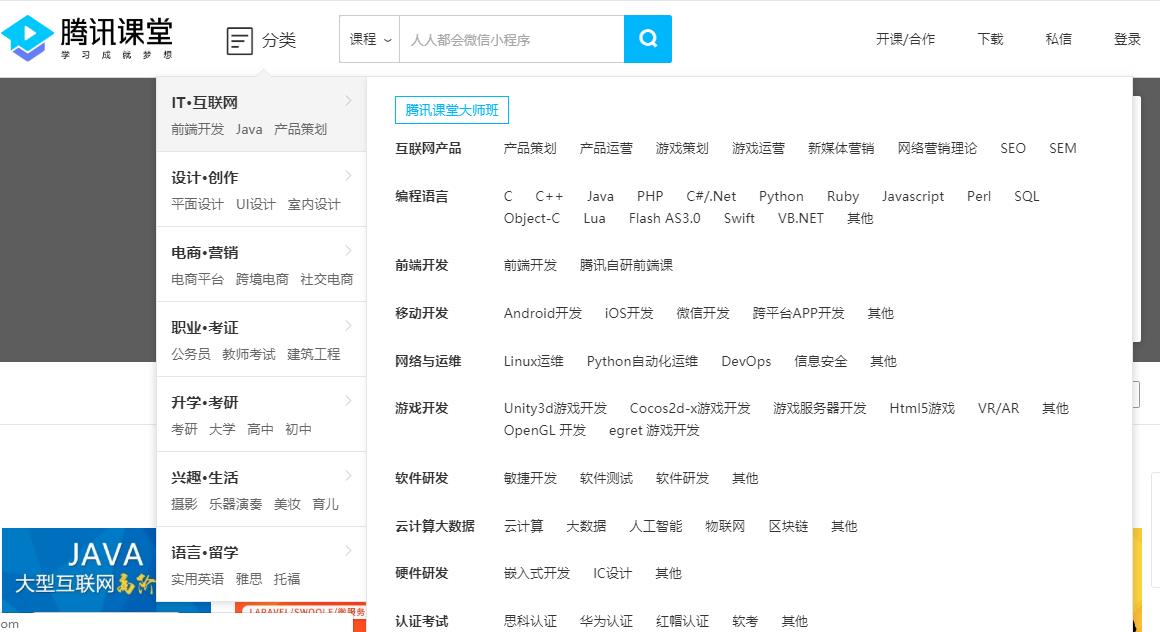Expand the 电商•营销 category arrow
This screenshot has height=632, width=1160.
coord(348,250)
